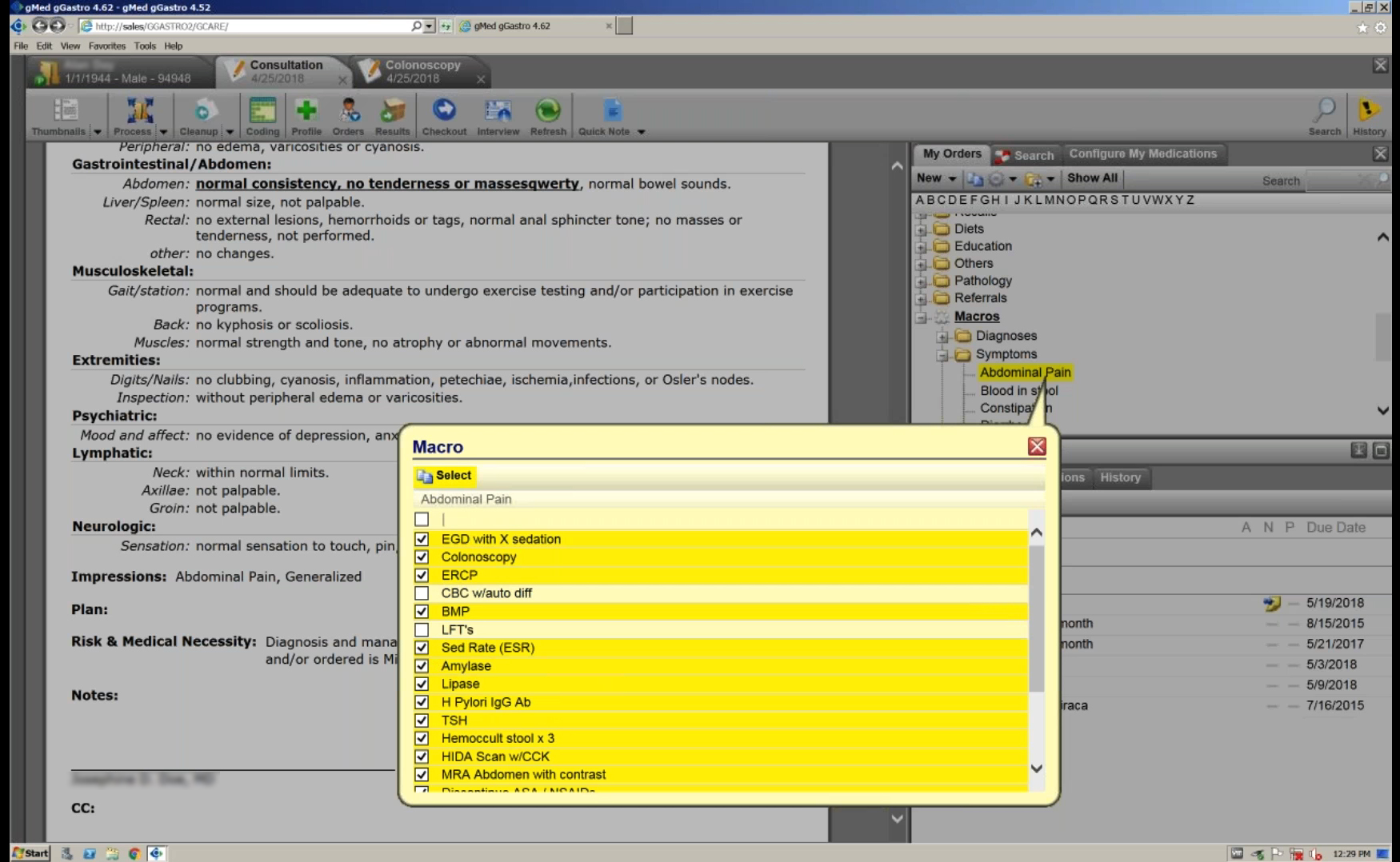Viewport: 1400px width, 862px height.
Task: Click the consultation note scroll up arrow
Action: 897,166
